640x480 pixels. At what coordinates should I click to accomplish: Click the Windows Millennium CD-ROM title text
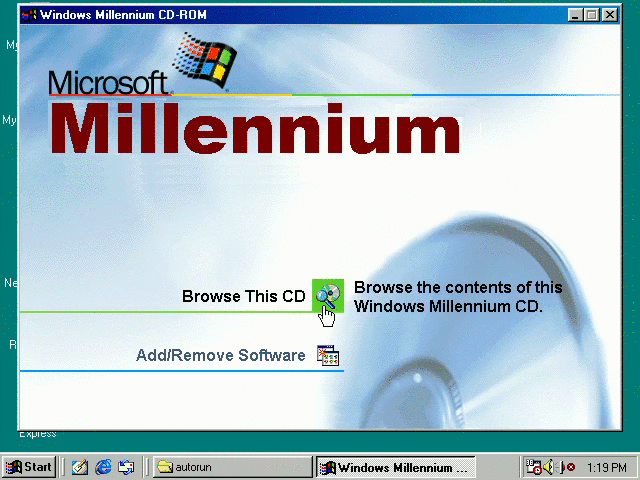tap(123, 15)
